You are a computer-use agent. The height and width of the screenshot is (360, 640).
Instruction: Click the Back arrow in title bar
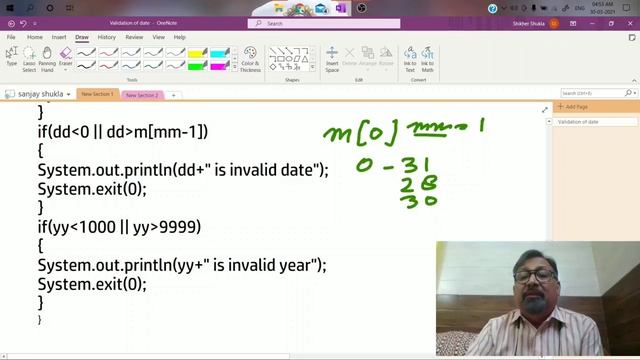tap(11, 24)
